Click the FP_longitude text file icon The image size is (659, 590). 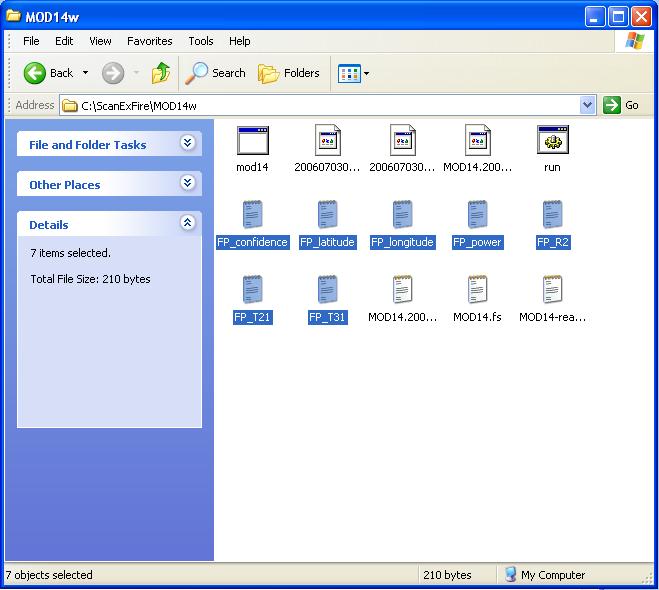click(402, 214)
